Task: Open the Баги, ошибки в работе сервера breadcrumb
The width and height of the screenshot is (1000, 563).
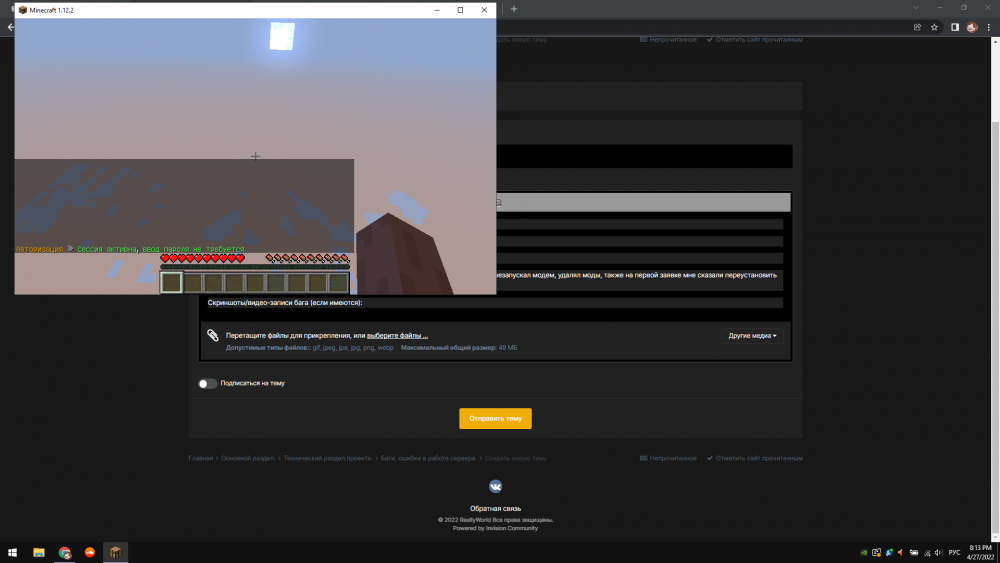Action: [x=429, y=458]
